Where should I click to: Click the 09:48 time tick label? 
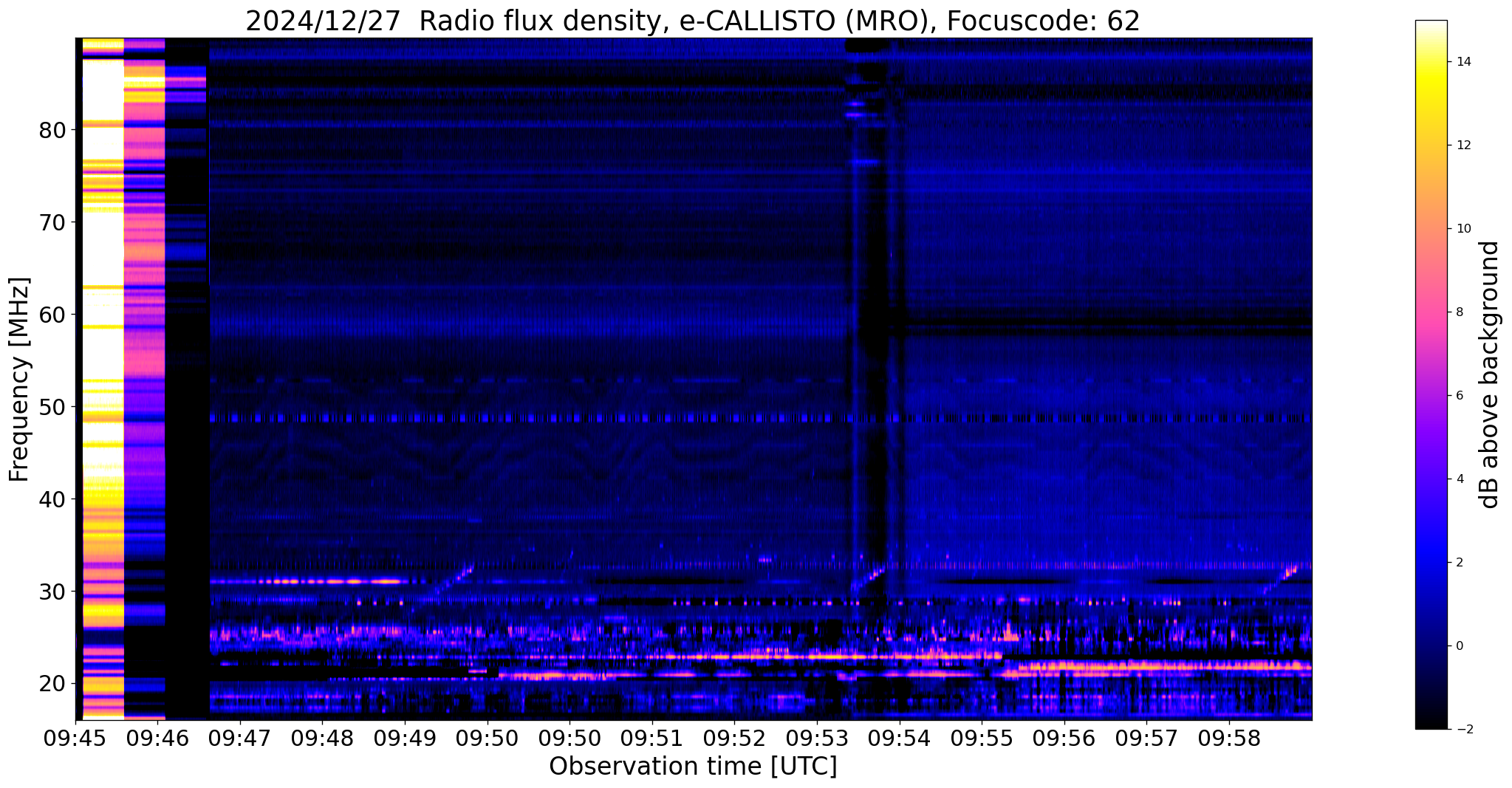pyautogui.click(x=323, y=739)
